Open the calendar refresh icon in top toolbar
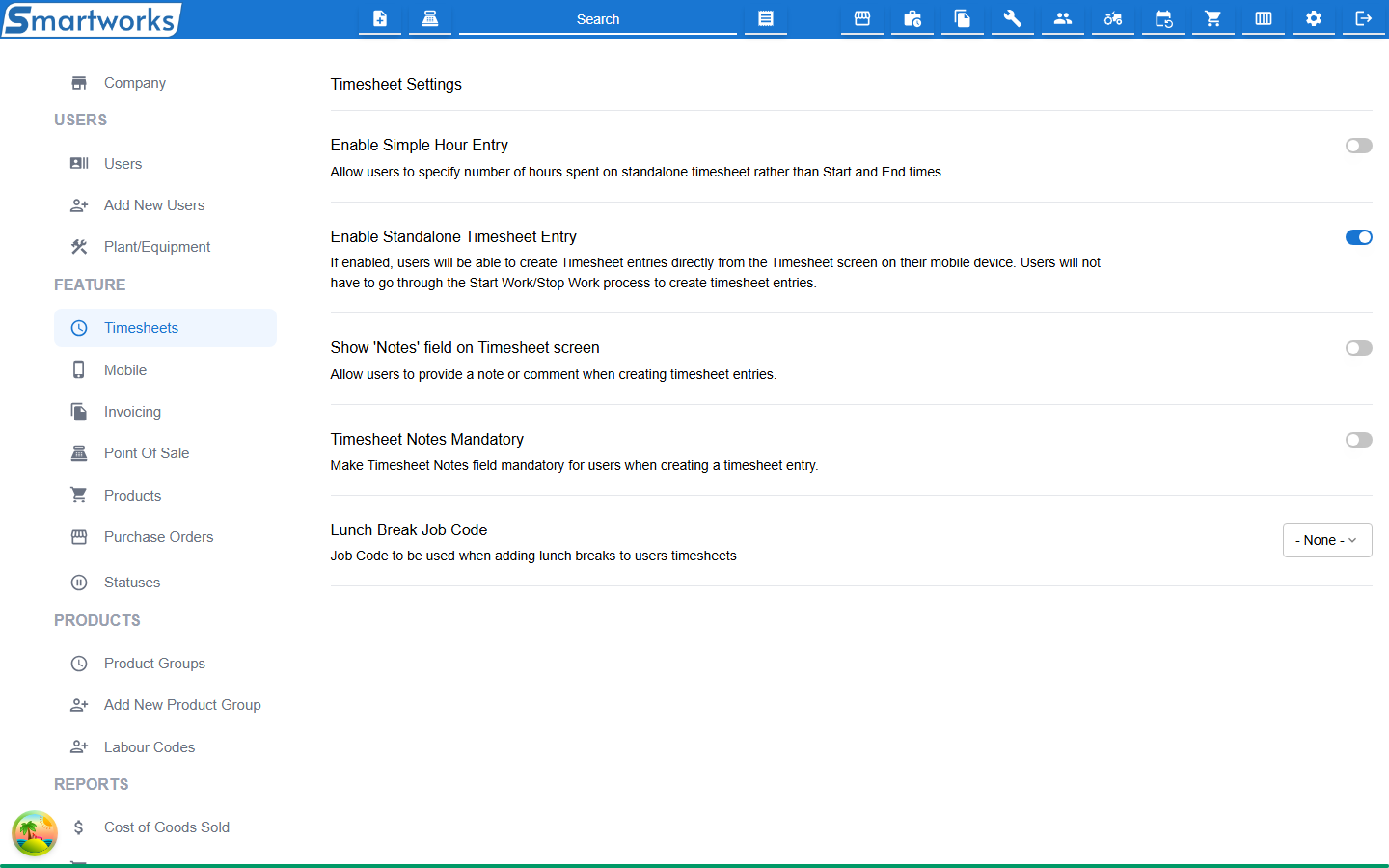 tap(1163, 18)
